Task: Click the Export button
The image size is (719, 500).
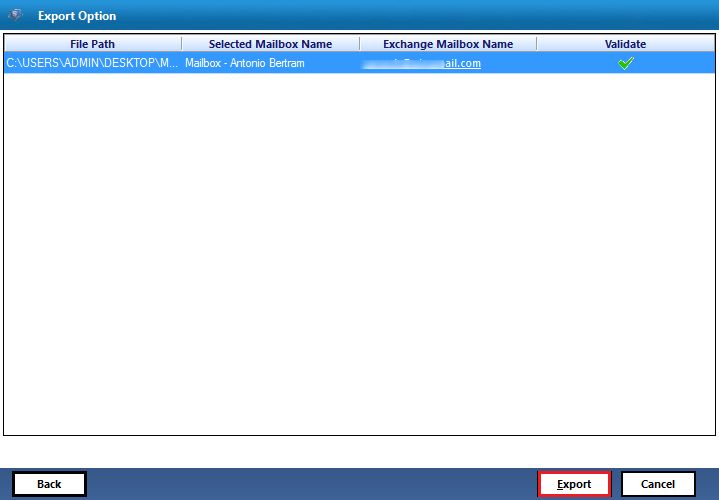Action: [x=574, y=484]
